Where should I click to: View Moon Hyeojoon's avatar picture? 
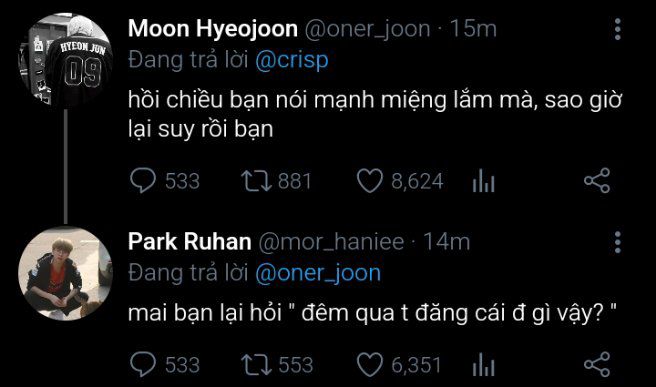point(66,61)
